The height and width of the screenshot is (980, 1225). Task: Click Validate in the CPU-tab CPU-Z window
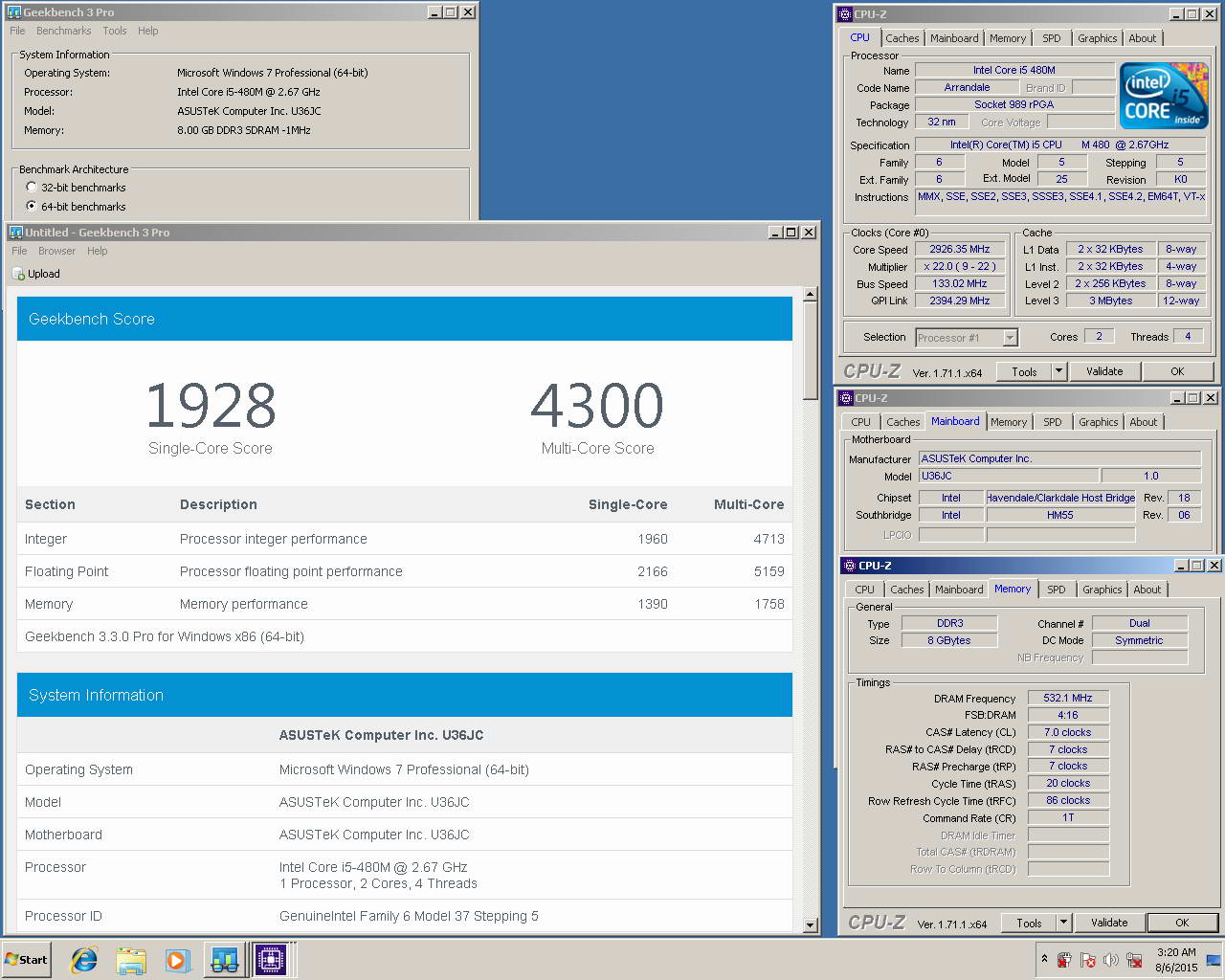[1104, 371]
